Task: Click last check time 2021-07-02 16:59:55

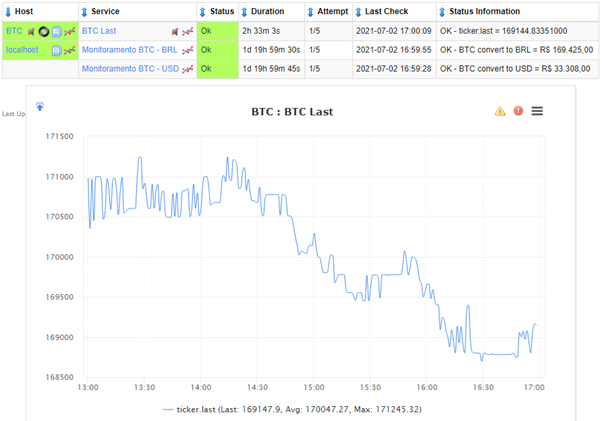Action: [x=394, y=50]
